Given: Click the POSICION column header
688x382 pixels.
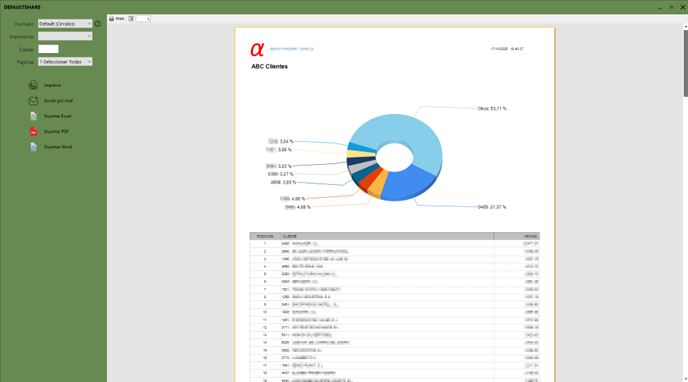Looking at the screenshot, I should point(265,236).
